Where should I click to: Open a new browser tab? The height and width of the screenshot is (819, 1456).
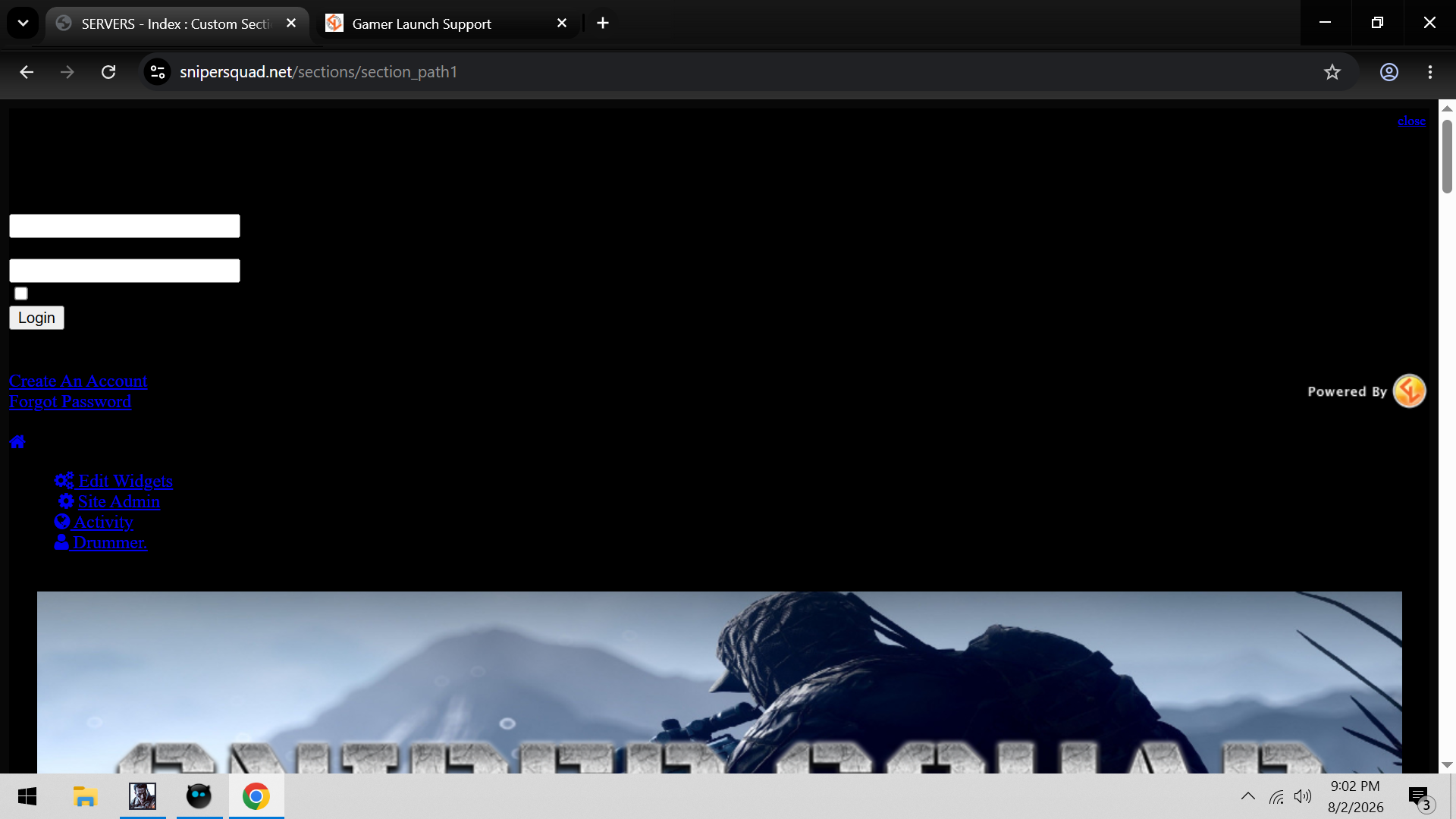pos(603,24)
